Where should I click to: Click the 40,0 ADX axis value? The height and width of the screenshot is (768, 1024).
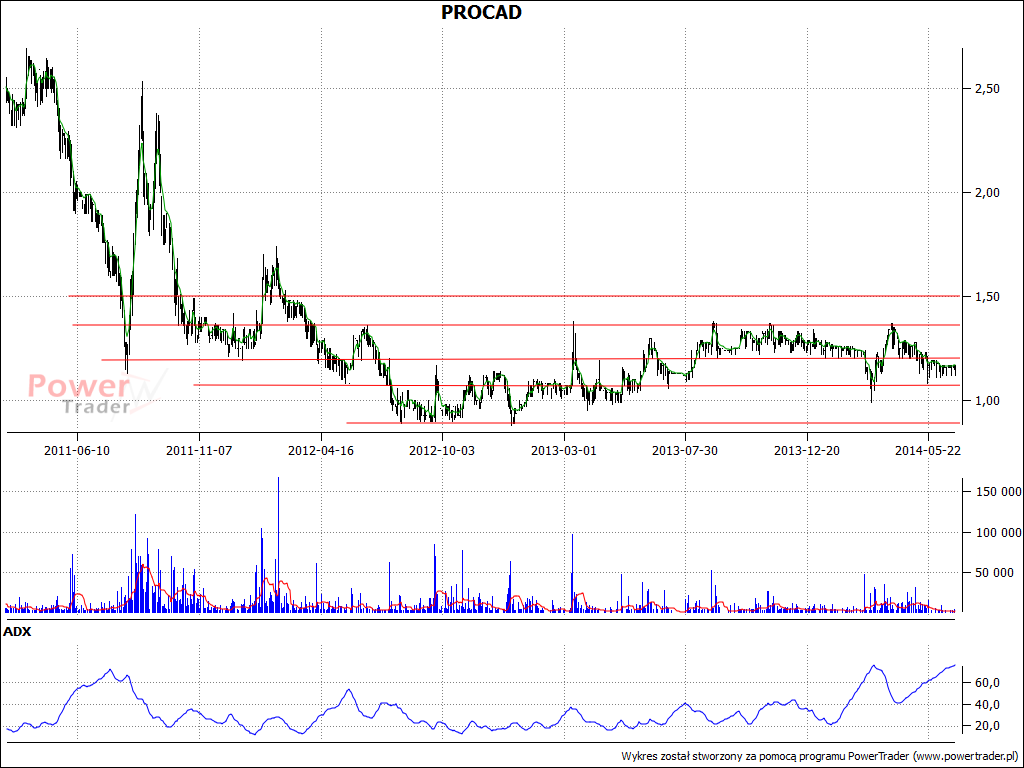(987, 705)
